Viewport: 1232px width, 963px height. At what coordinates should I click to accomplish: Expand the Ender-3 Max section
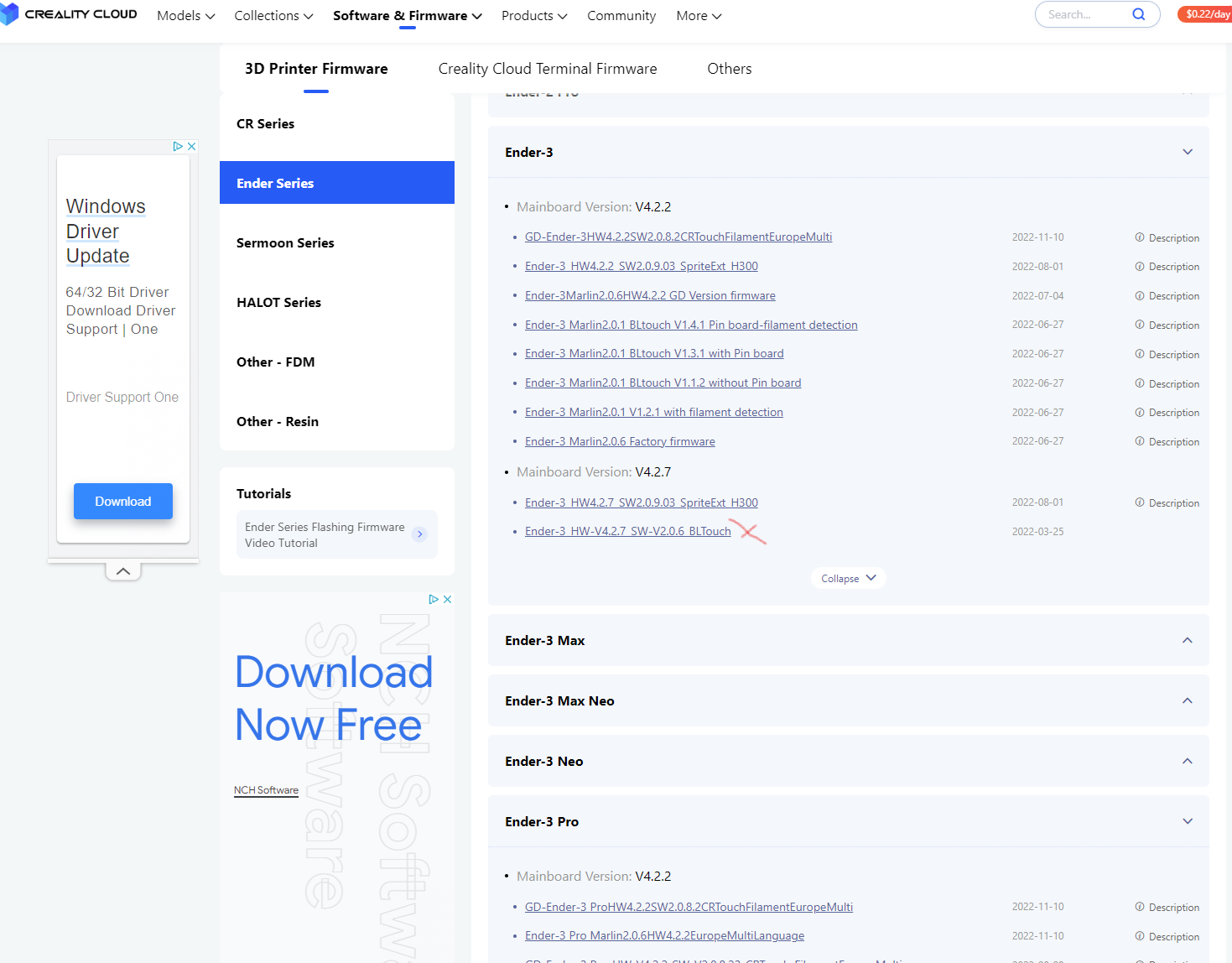pyautogui.click(x=848, y=640)
